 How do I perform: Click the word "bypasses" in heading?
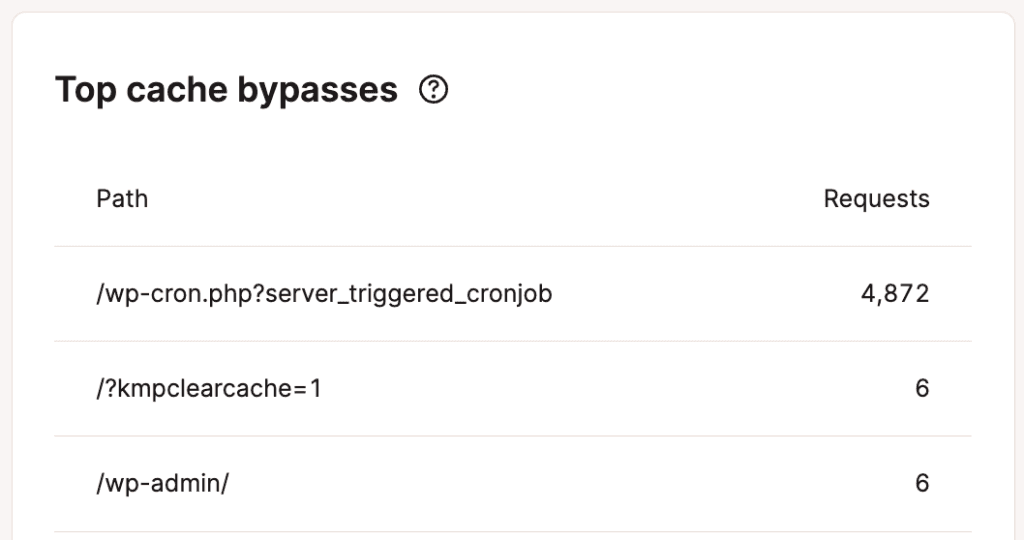[317, 91]
